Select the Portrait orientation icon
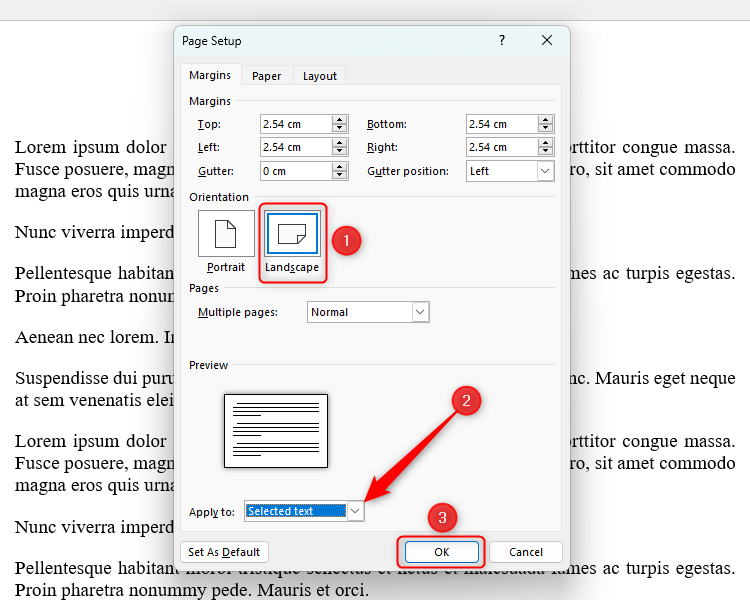 click(226, 233)
